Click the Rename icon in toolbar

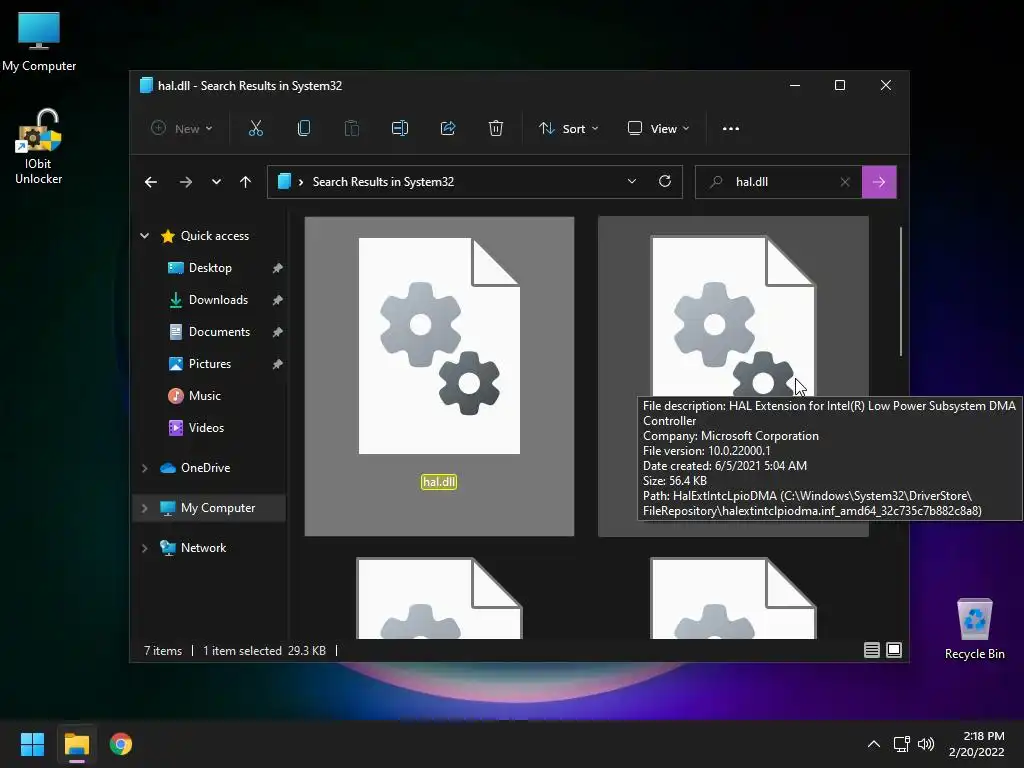(x=400, y=129)
